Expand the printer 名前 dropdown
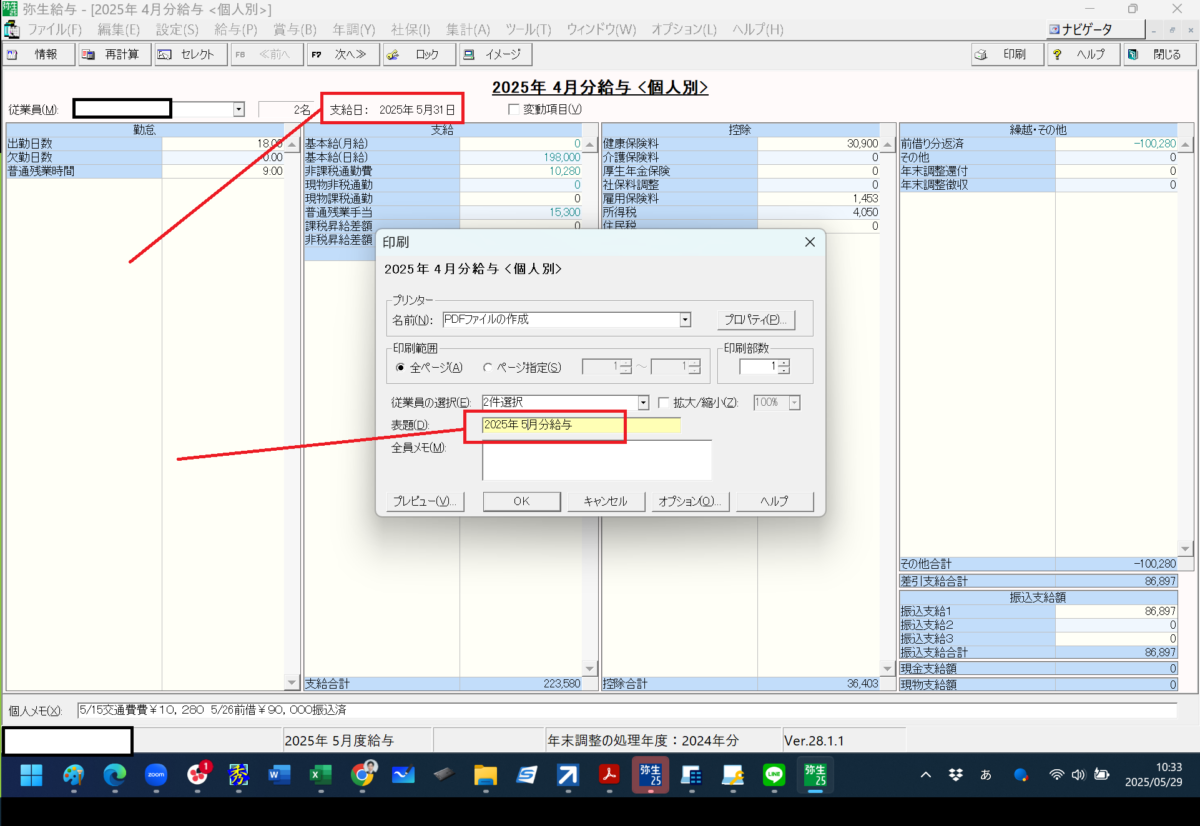 point(685,320)
